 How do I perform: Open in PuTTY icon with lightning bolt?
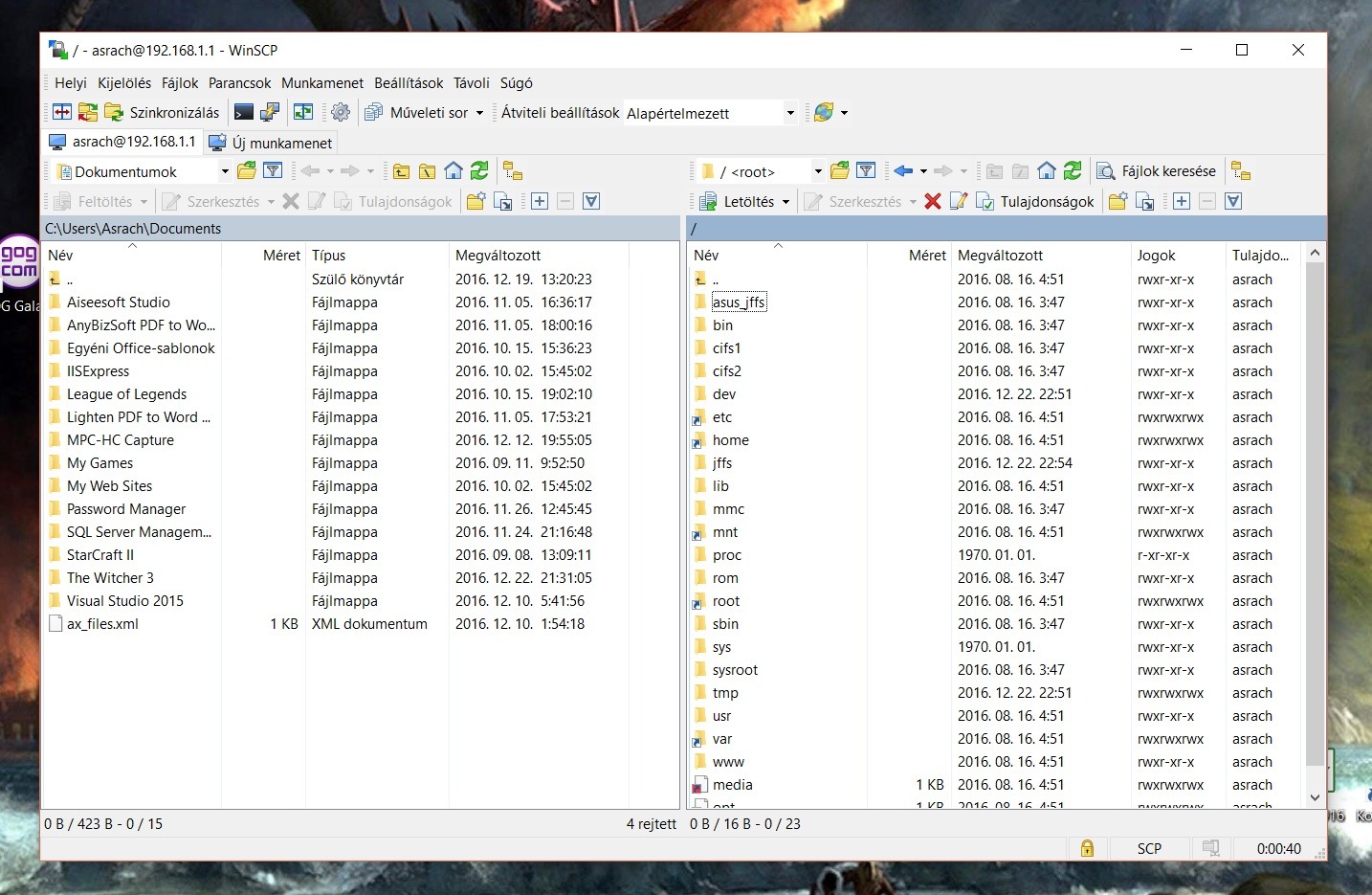[x=270, y=112]
